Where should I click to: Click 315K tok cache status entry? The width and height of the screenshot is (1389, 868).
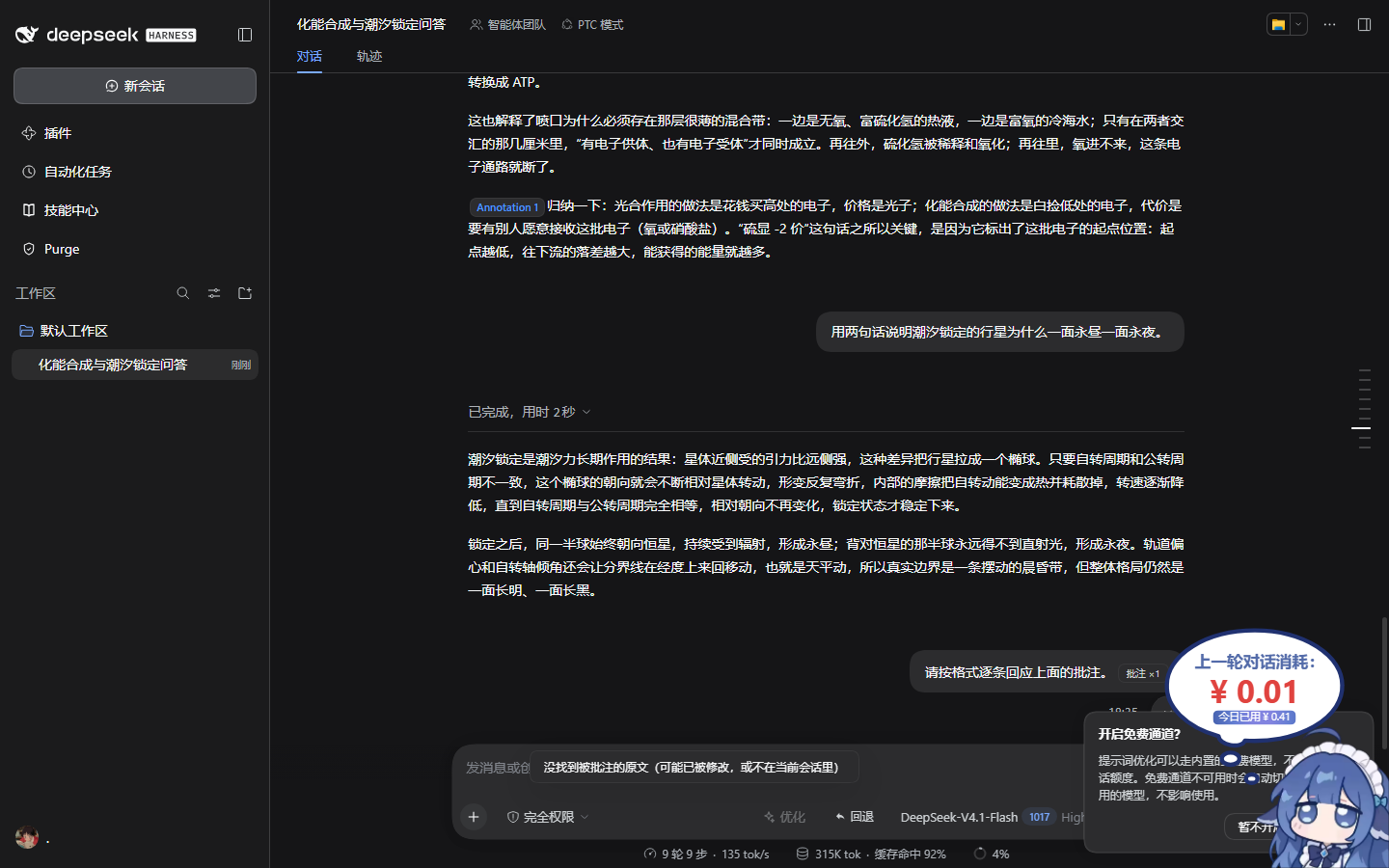tap(871, 854)
